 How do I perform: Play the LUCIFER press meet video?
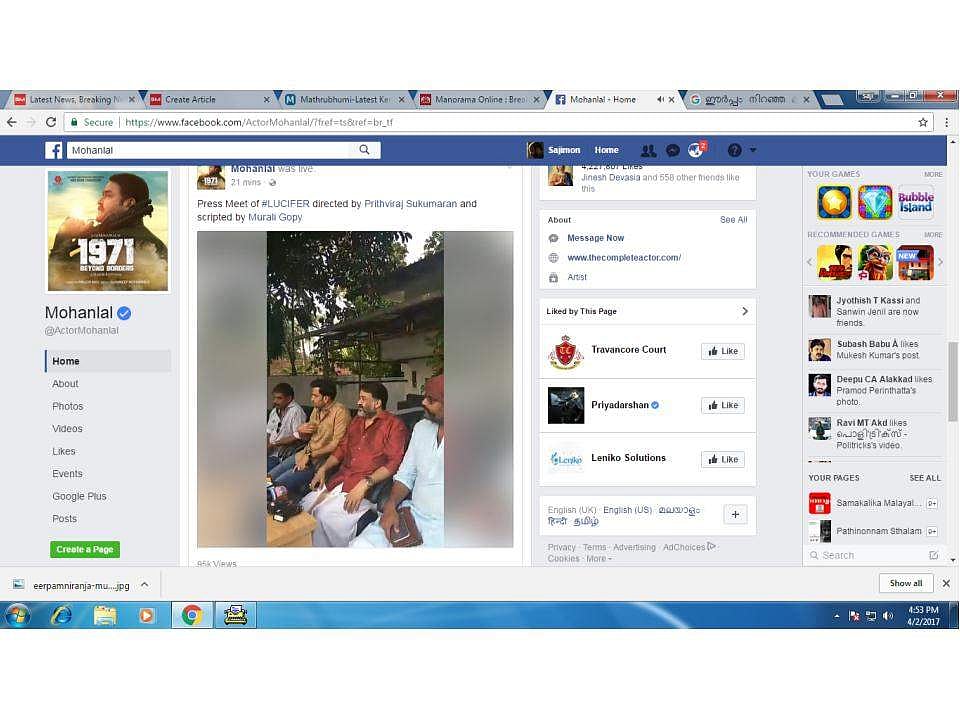[355, 389]
